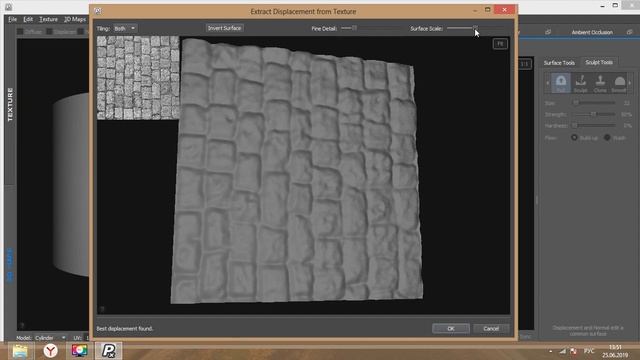Image resolution: width=640 pixels, height=360 pixels.
Task: Select the Smooth tool icon
Action: coord(619,83)
